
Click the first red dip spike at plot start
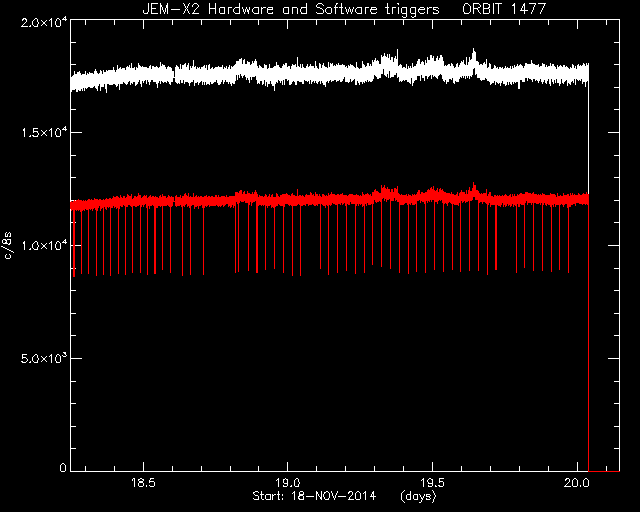tap(74, 245)
